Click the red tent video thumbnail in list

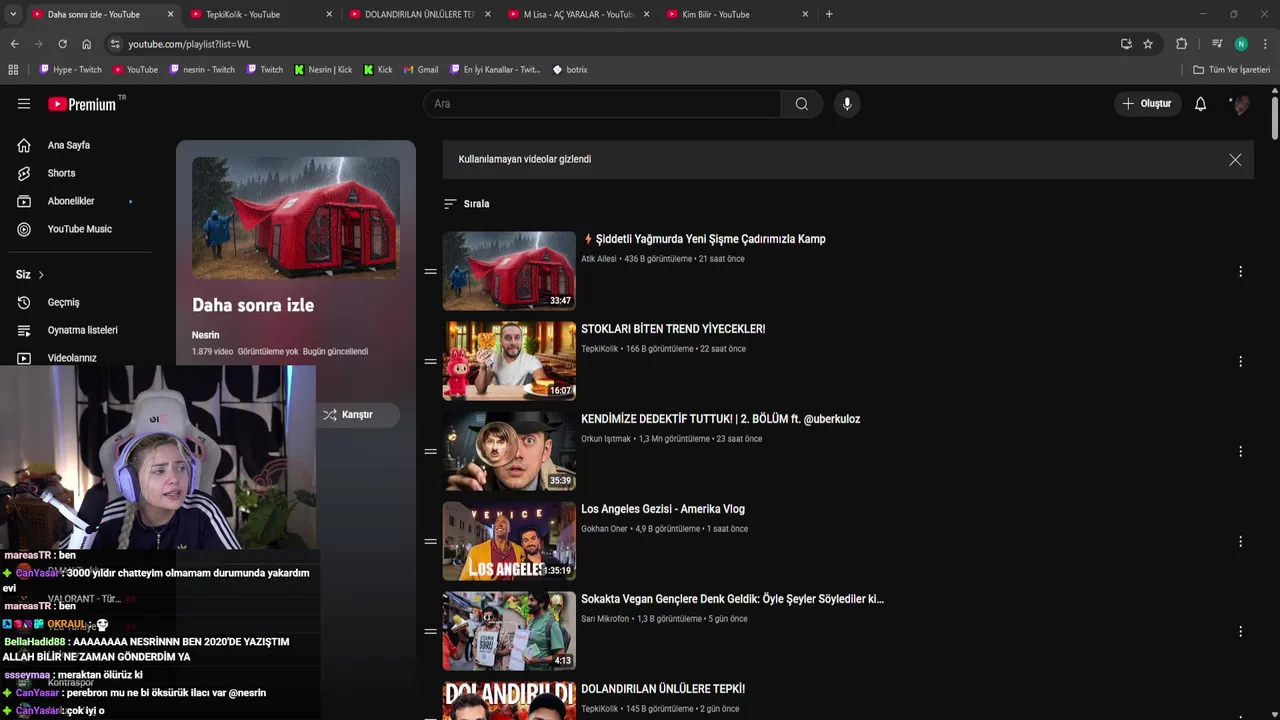pos(509,271)
